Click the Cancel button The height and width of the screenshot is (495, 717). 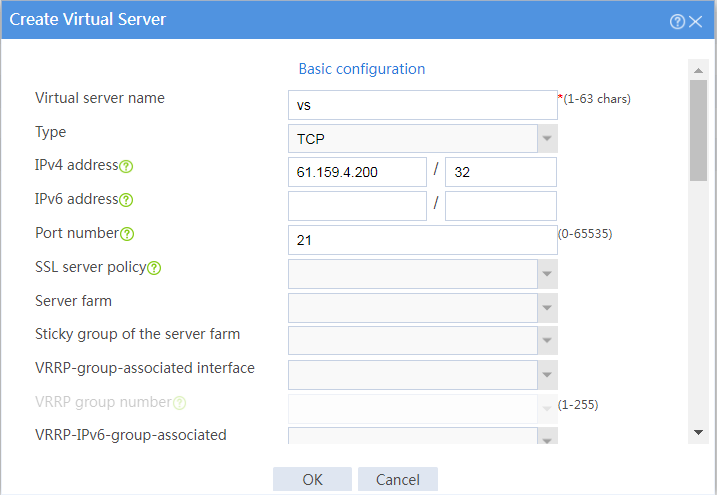click(x=398, y=479)
